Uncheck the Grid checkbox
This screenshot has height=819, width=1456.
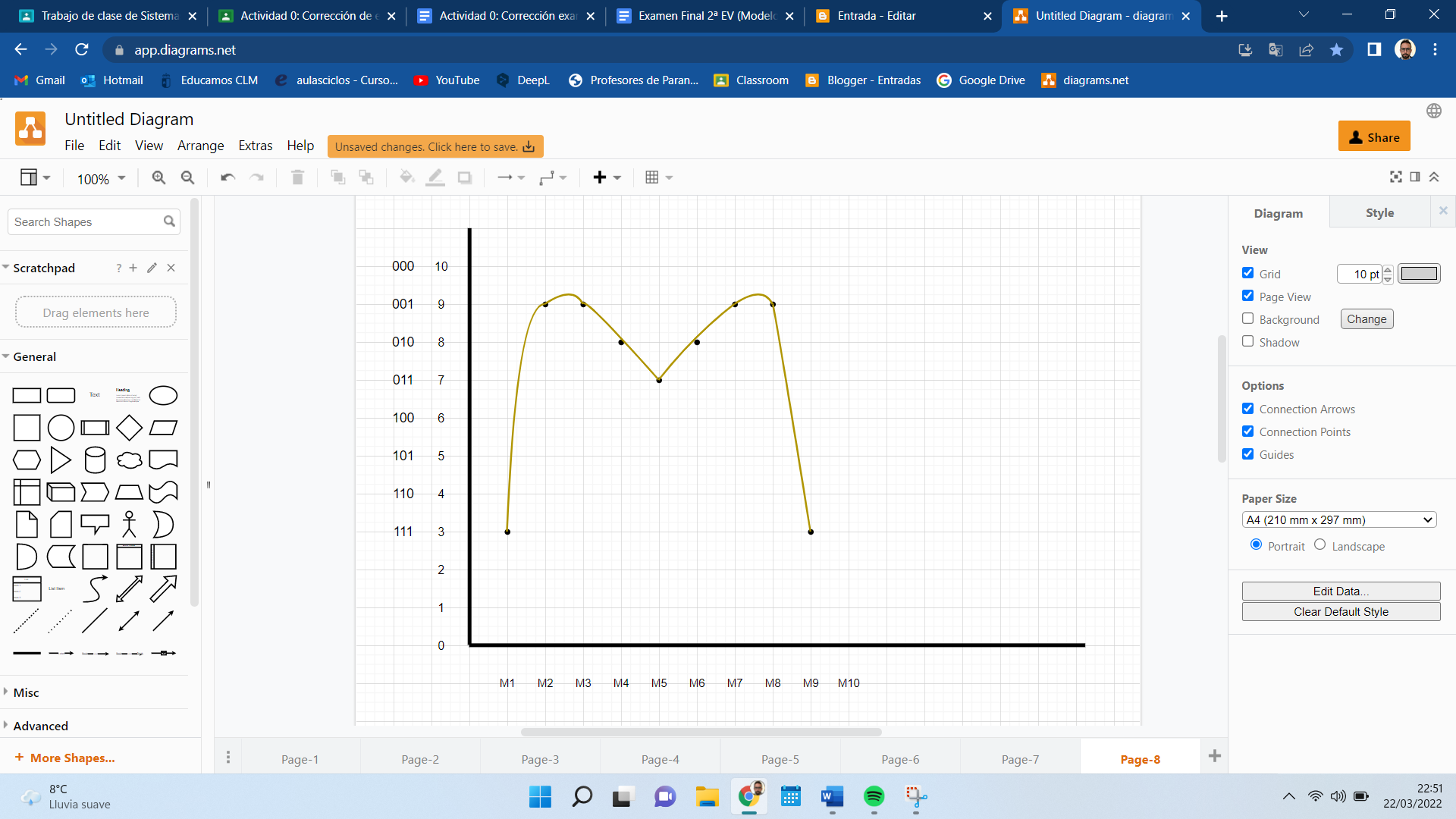click(1247, 273)
